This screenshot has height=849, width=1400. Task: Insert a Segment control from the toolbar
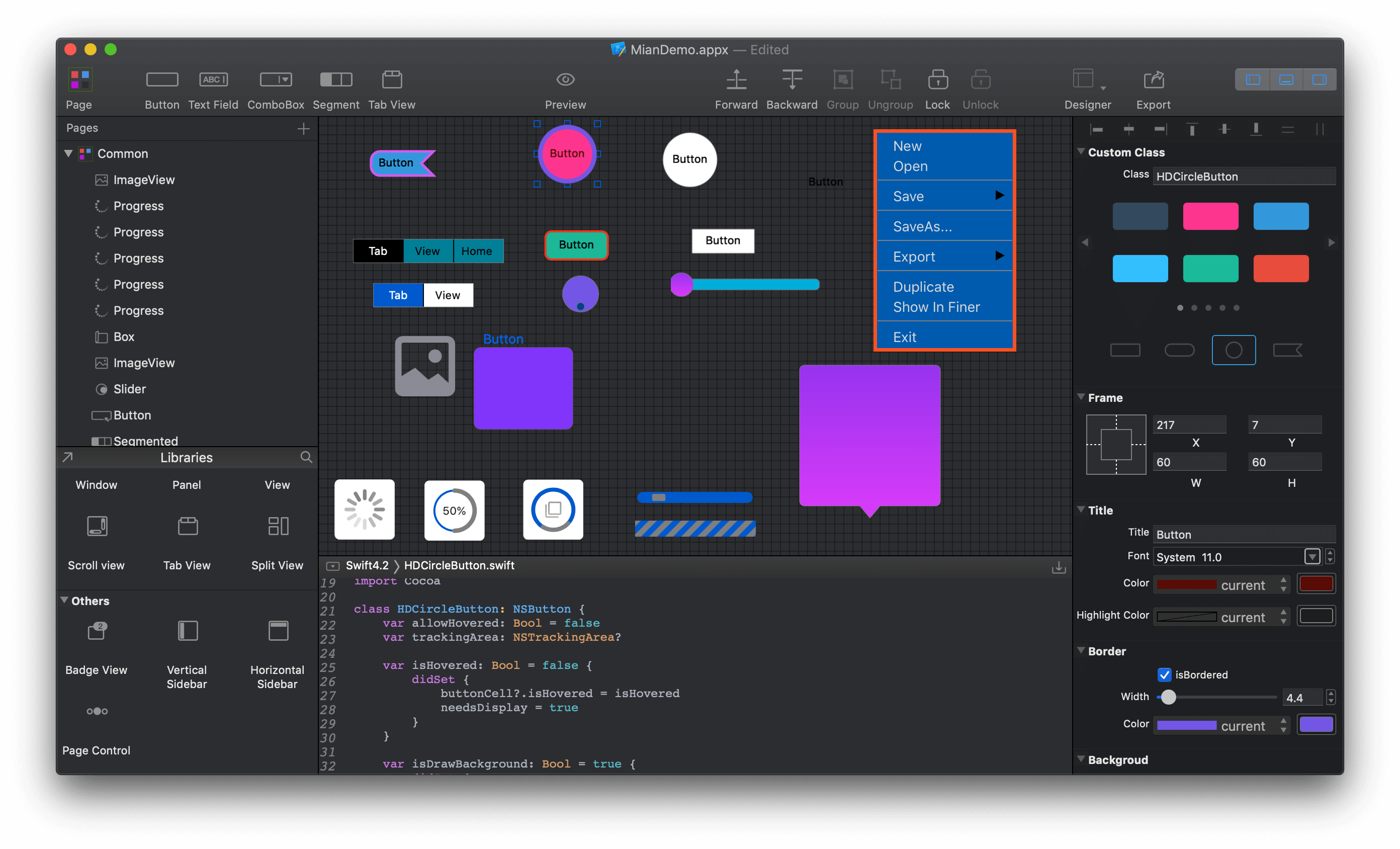coord(336,79)
